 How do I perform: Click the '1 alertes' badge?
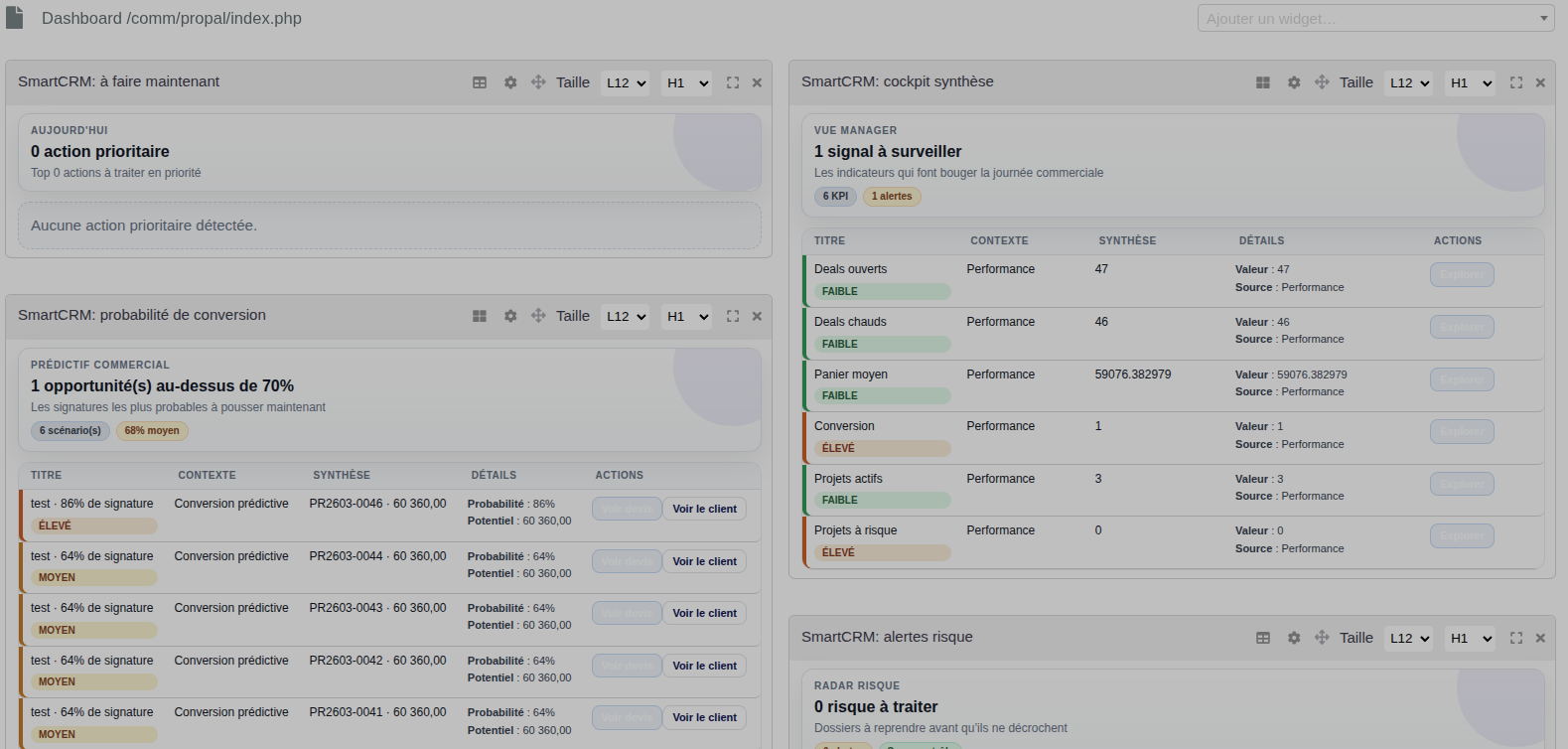pyautogui.click(x=892, y=196)
